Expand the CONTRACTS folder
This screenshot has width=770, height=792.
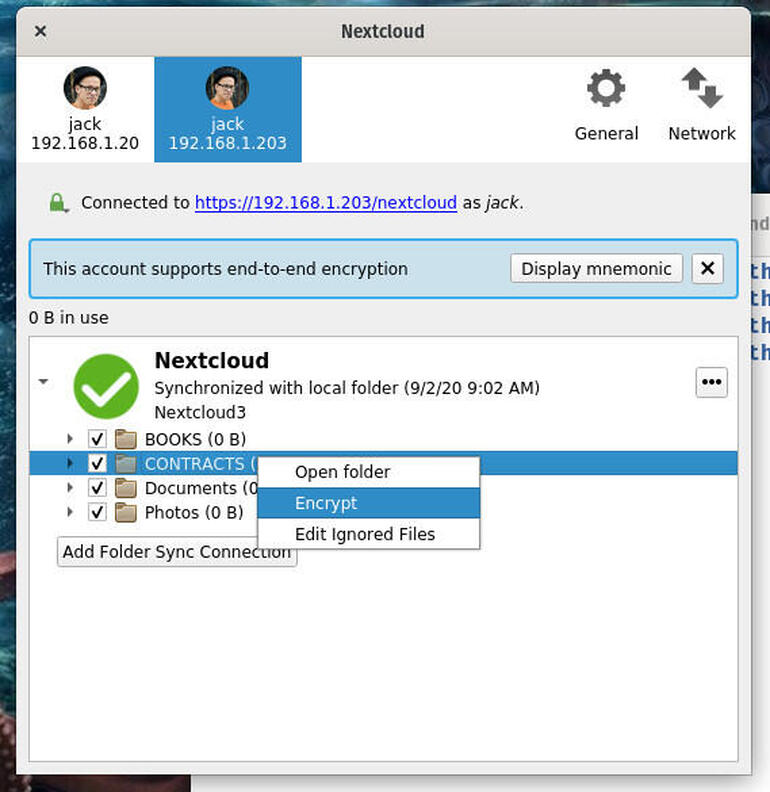click(70, 463)
